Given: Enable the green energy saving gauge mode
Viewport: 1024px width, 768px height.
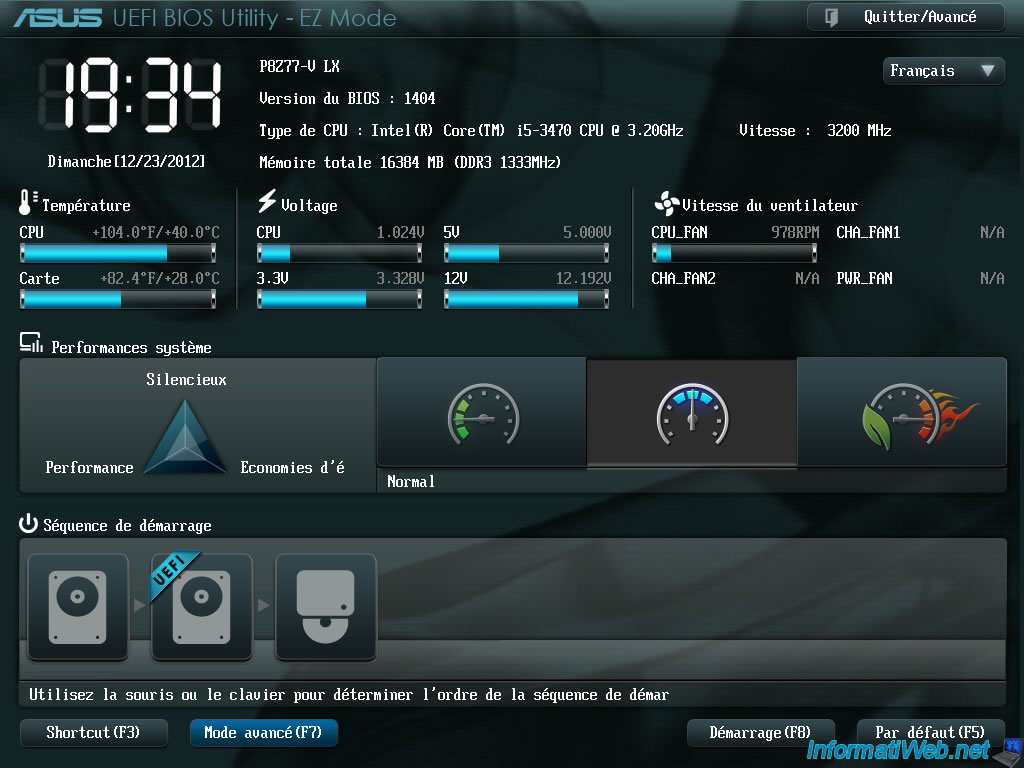Looking at the screenshot, I should (482, 413).
